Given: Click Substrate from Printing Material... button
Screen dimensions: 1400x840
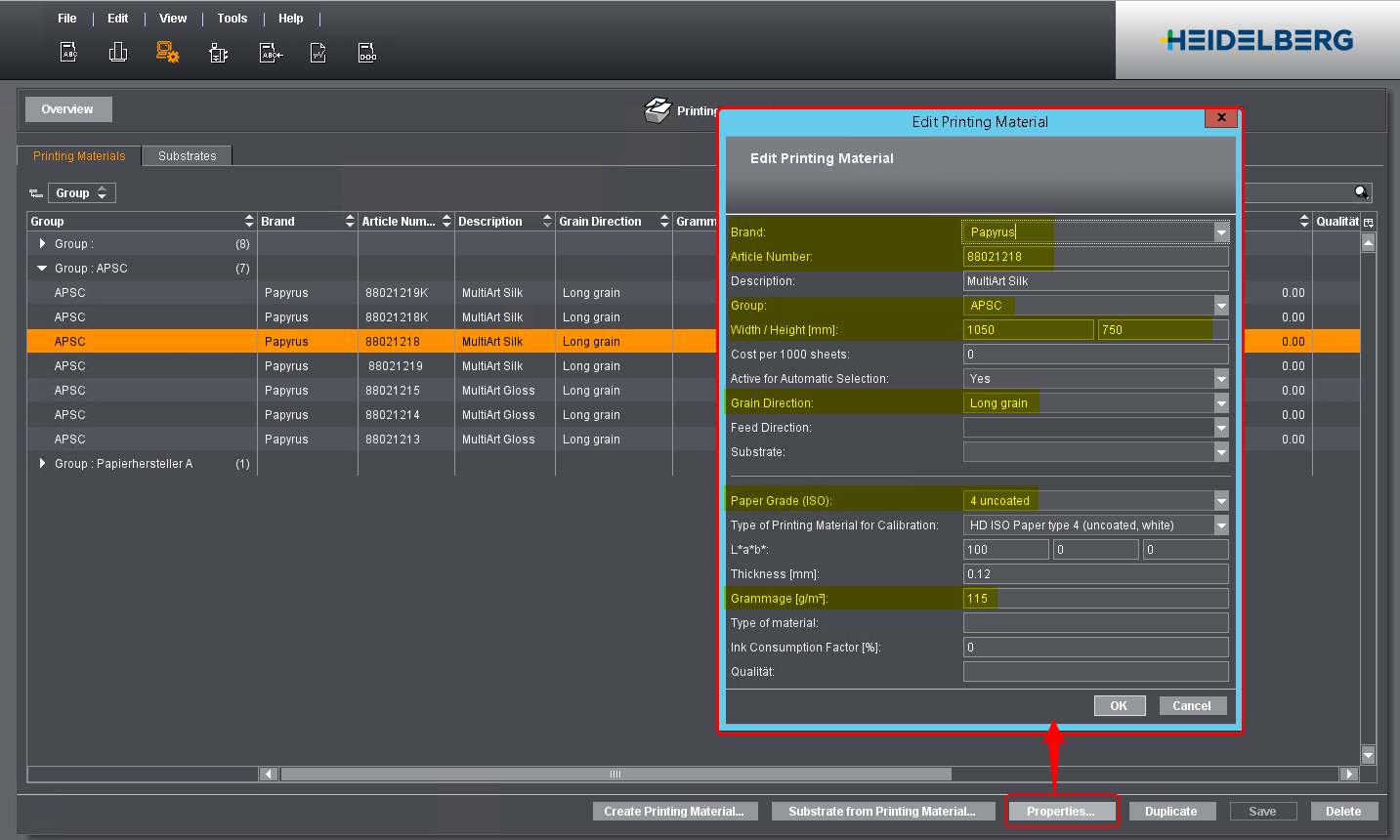Looking at the screenshot, I should click(x=882, y=812).
